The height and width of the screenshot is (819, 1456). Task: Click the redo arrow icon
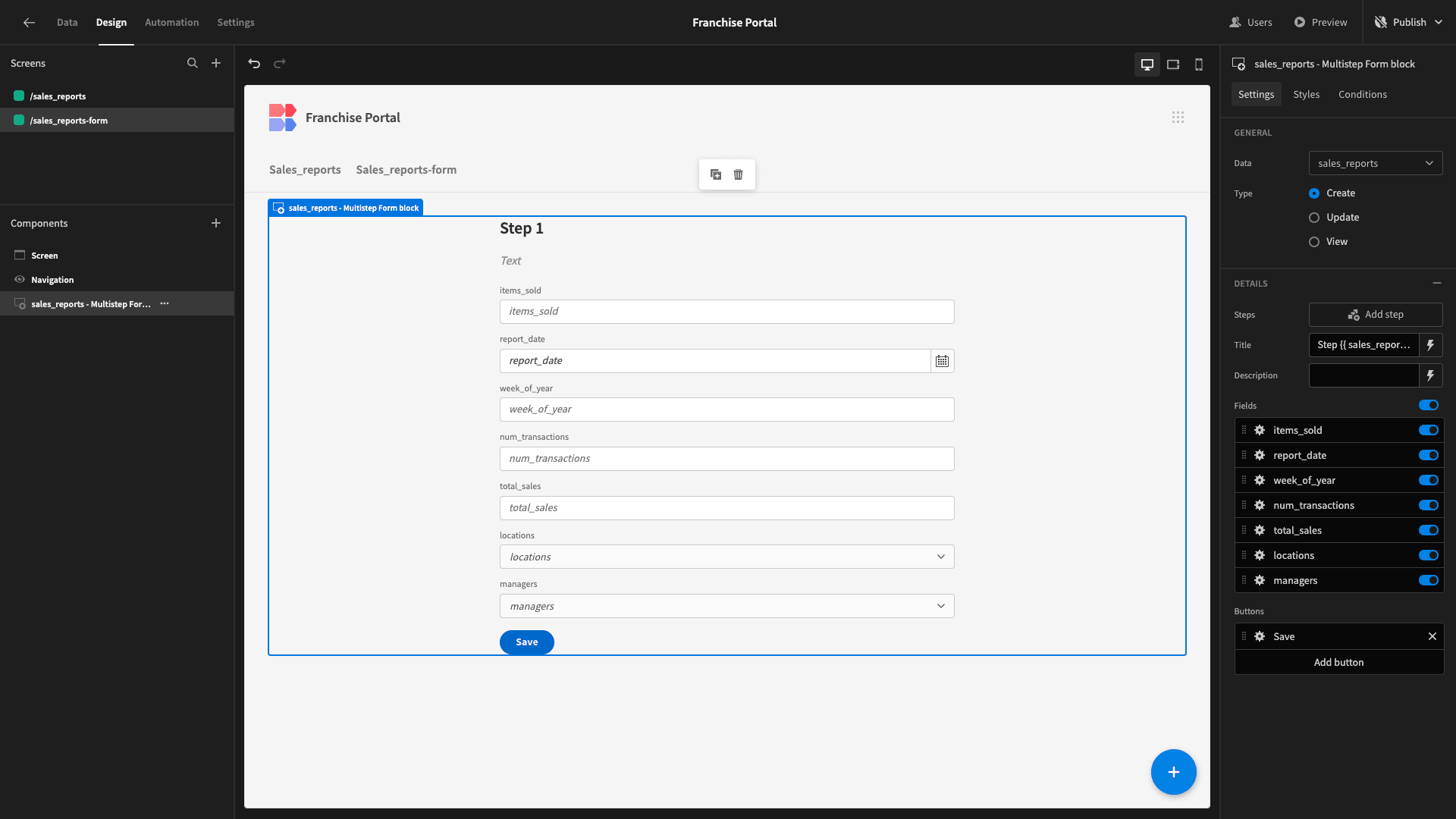click(280, 64)
